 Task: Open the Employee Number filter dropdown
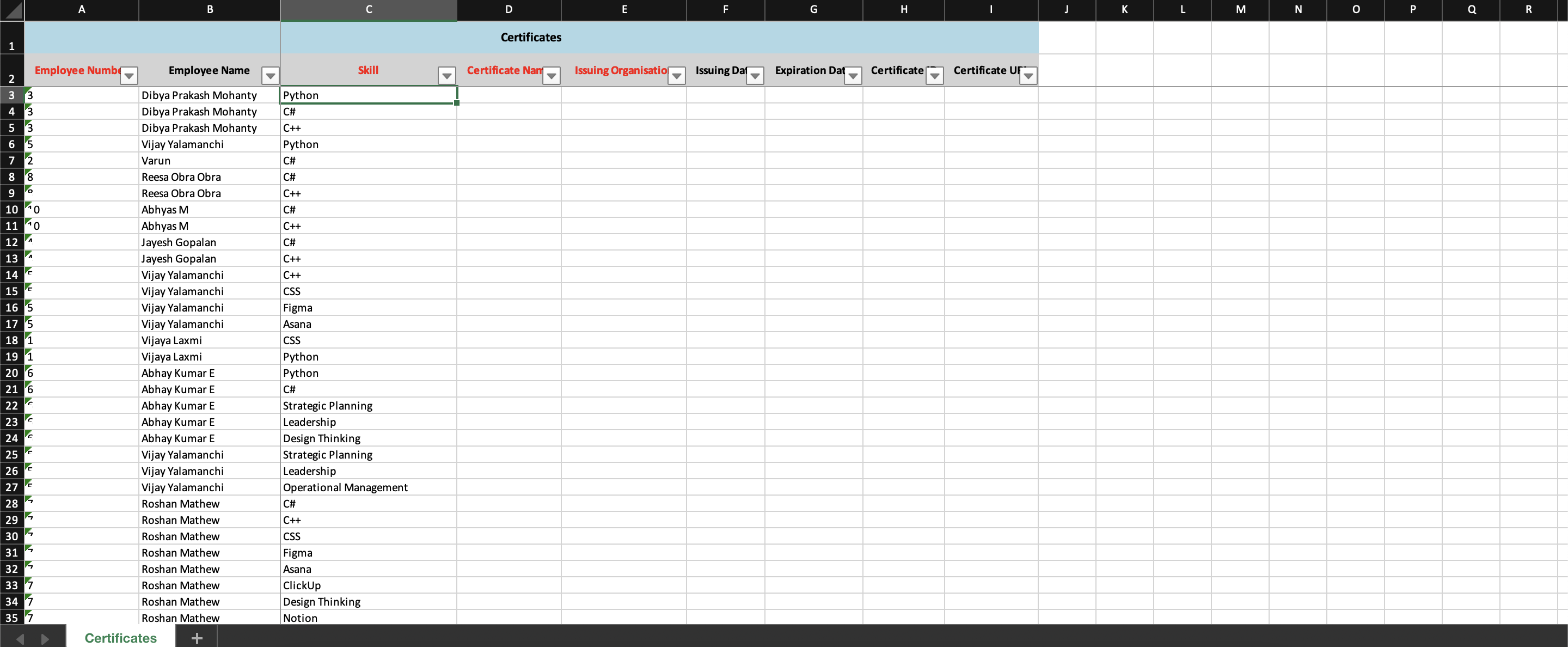point(128,76)
